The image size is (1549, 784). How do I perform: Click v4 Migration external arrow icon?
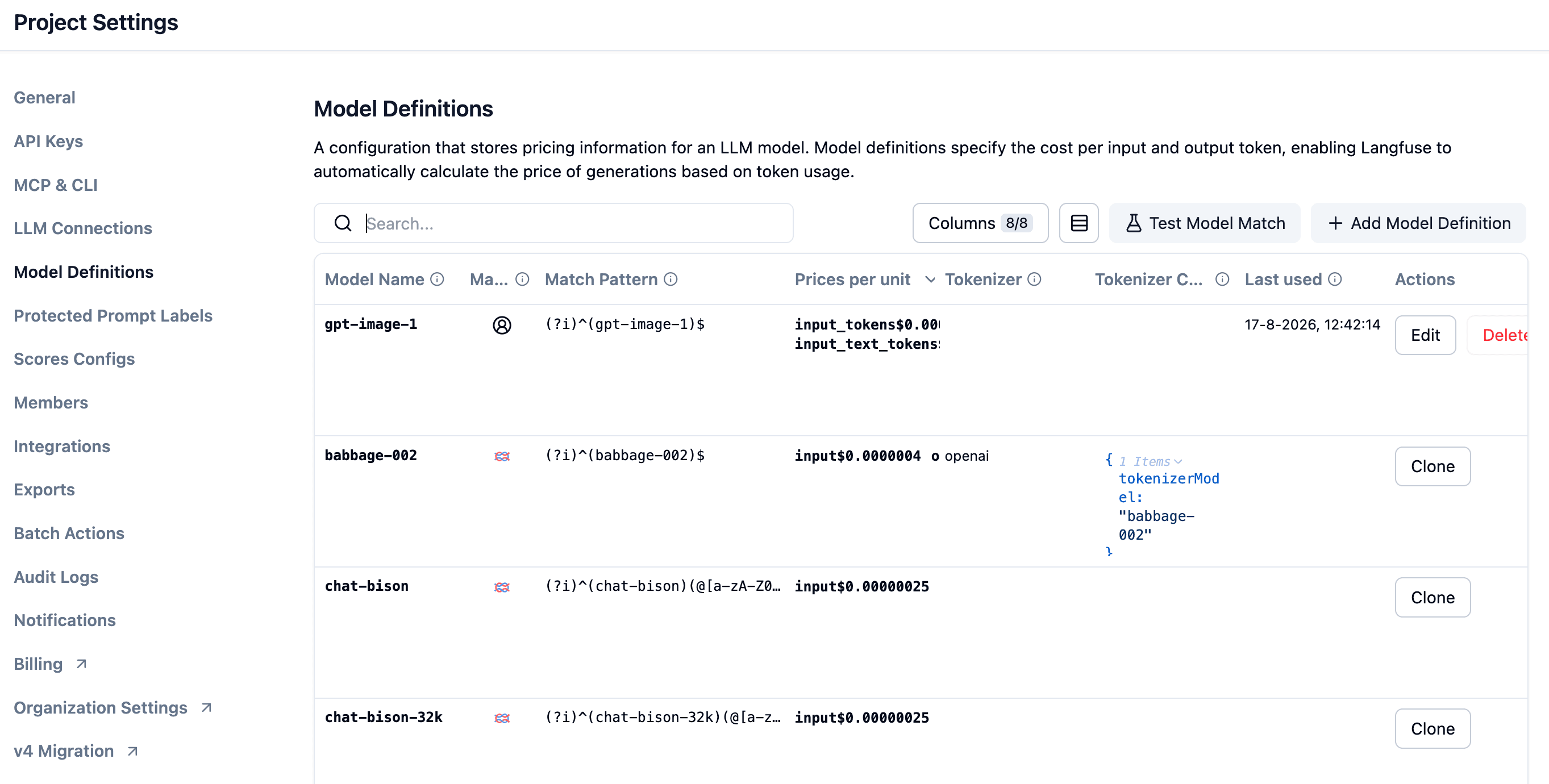point(132,751)
